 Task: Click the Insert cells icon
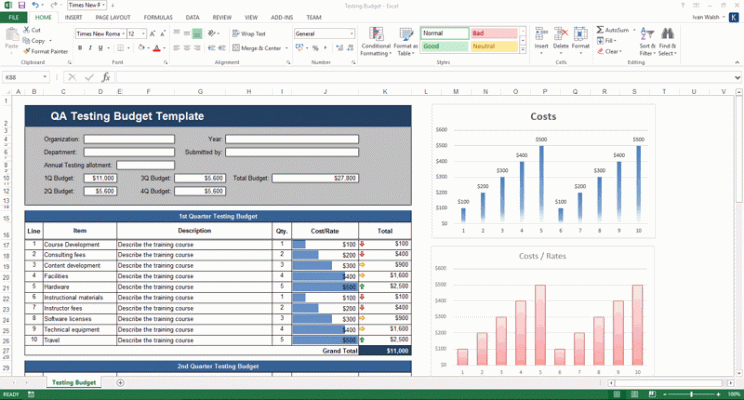(x=541, y=35)
